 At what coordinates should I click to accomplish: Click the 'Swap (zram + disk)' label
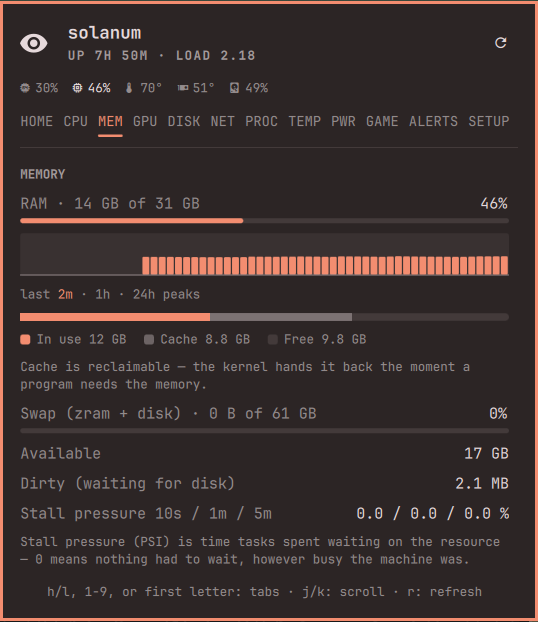101,414
